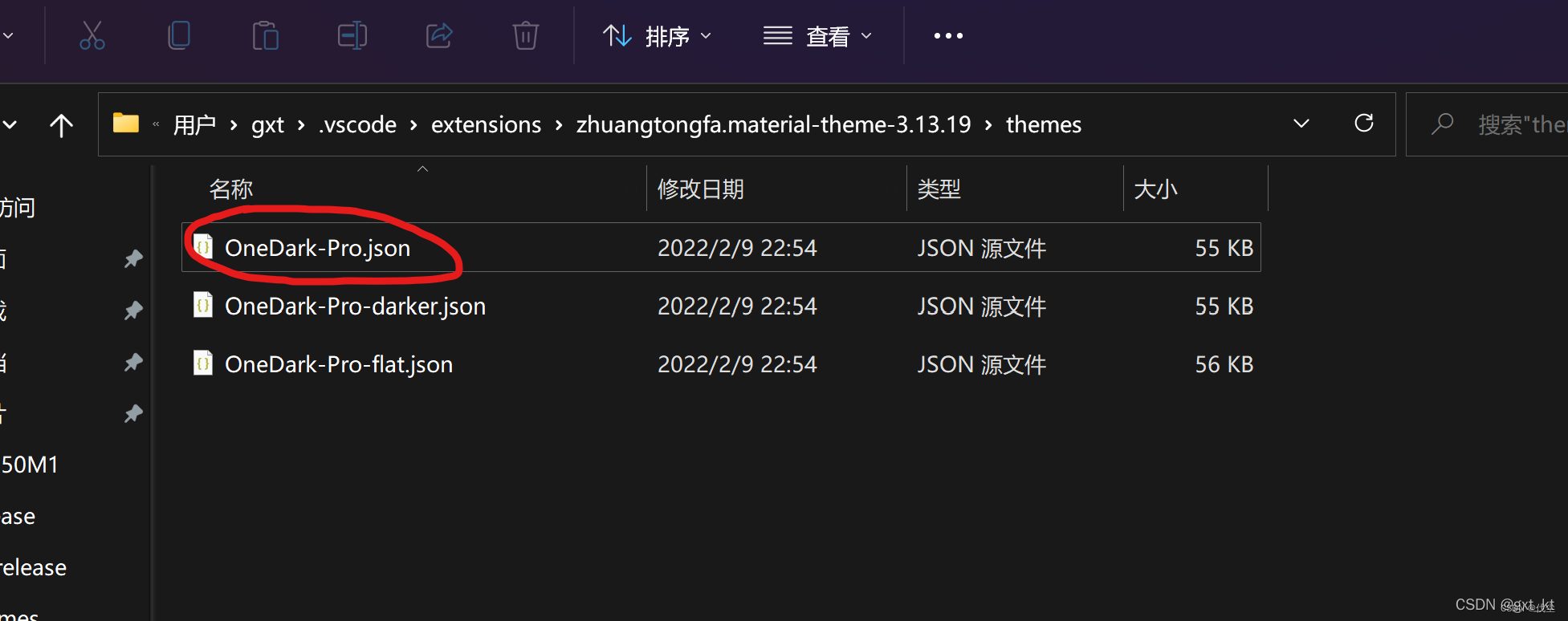Click the Share icon in the toolbar
Screen dimensions: 1568x621
(x=438, y=35)
